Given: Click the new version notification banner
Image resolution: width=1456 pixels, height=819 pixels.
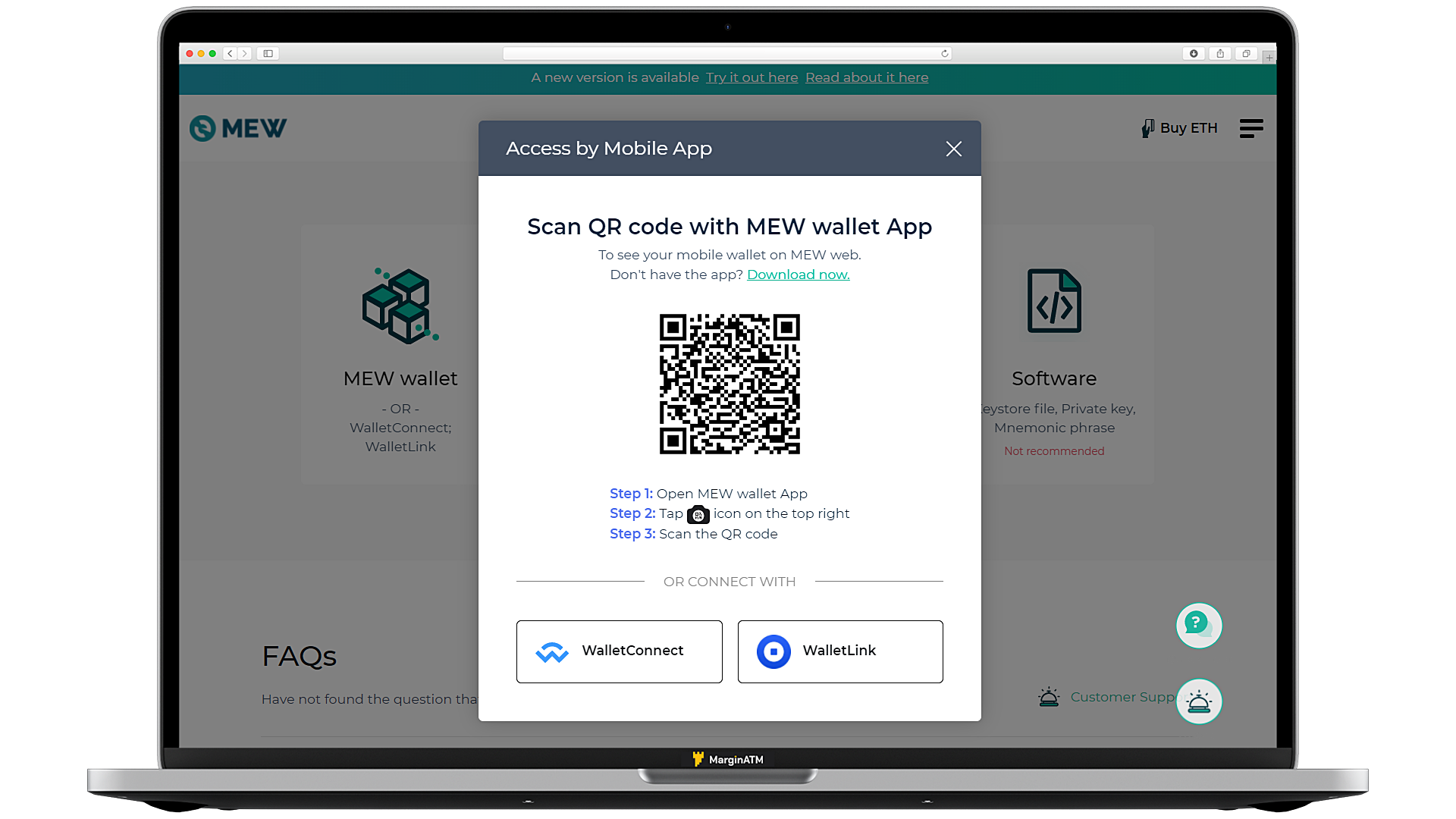Looking at the screenshot, I should [728, 77].
